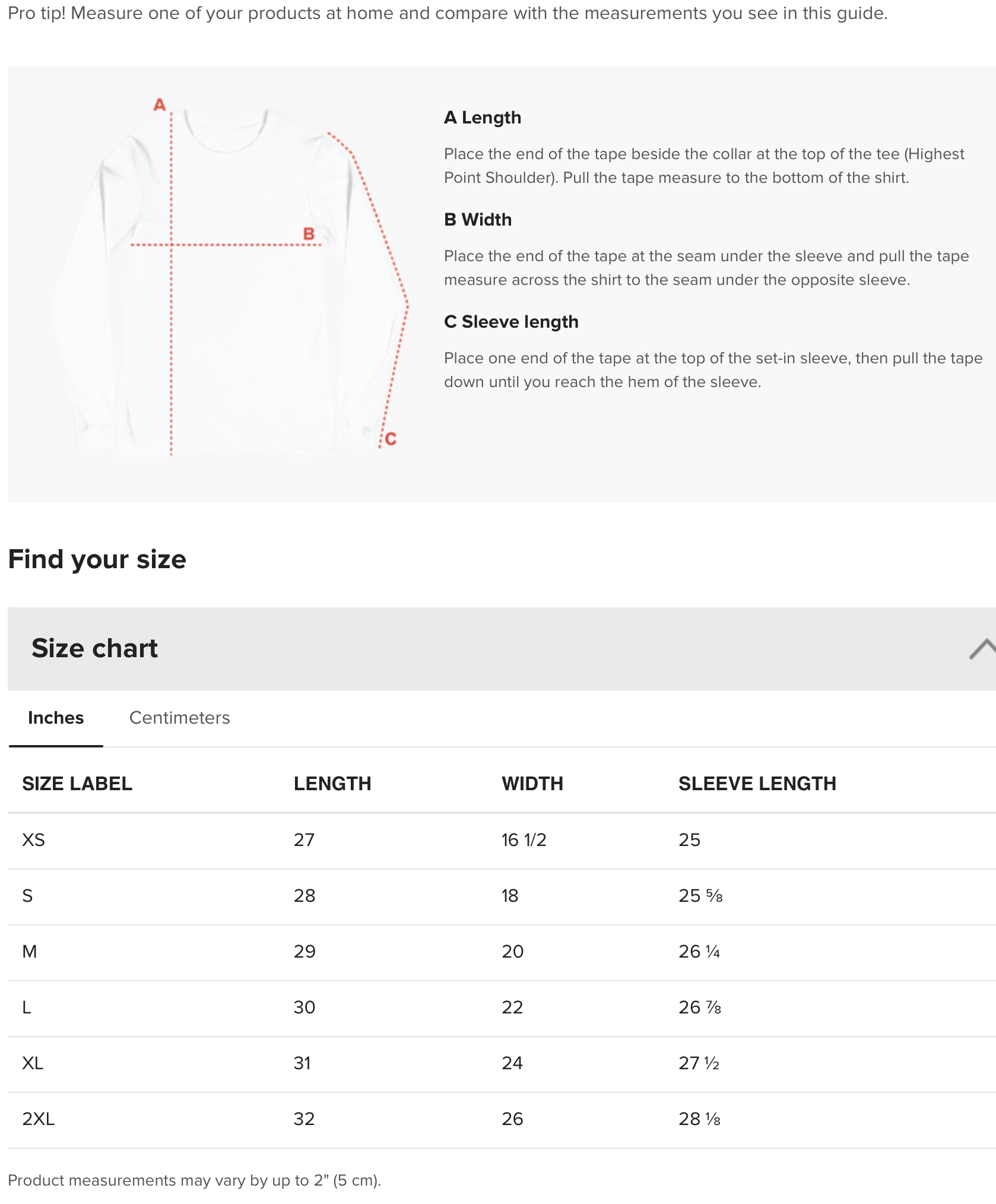Select the Inches tab
Screen dimensions: 996x1204
pos(56,718)
